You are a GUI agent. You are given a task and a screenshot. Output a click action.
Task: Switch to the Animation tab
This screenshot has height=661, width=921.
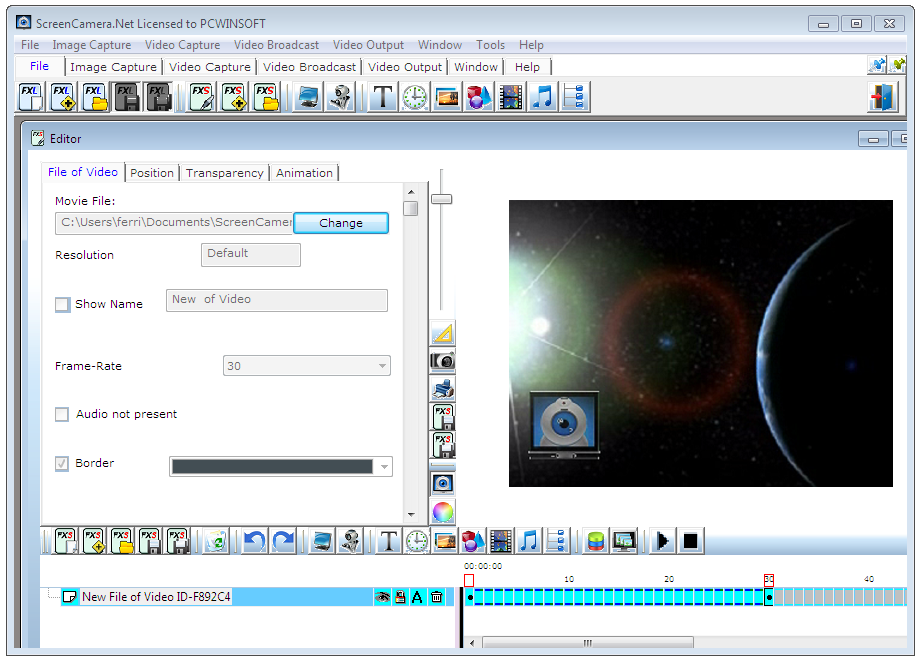(x=304, y=173)
